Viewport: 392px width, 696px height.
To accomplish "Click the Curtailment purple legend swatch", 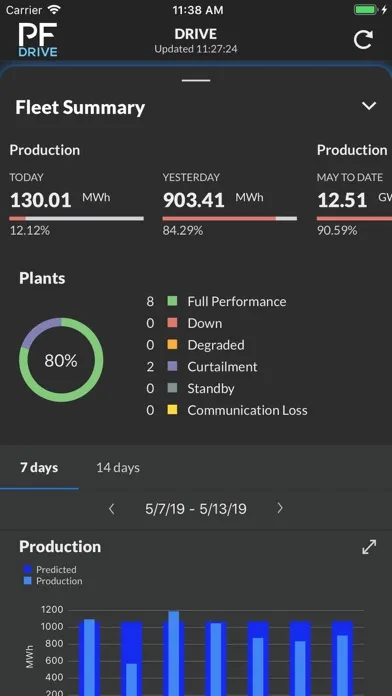I will [172, 367].
